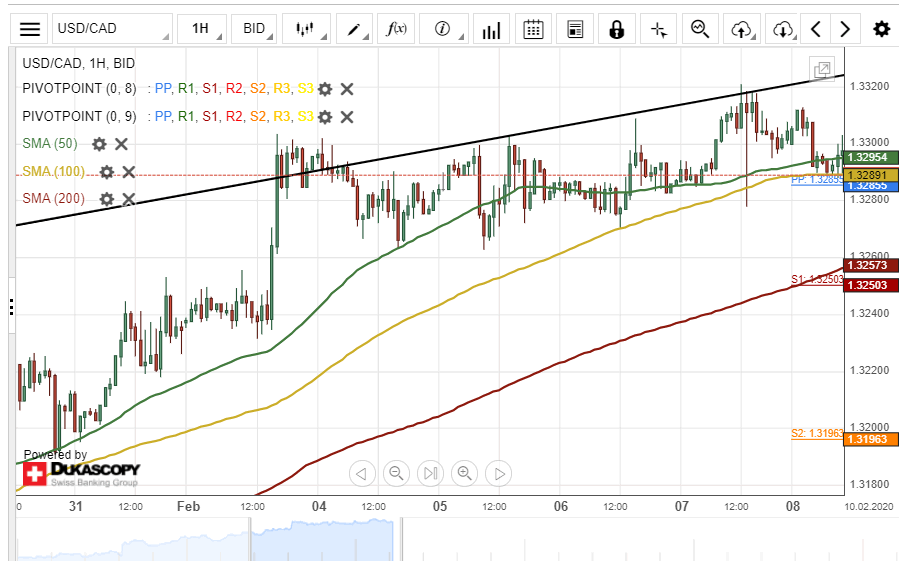Zoom out with round minus magnifier

click(396, 474)
